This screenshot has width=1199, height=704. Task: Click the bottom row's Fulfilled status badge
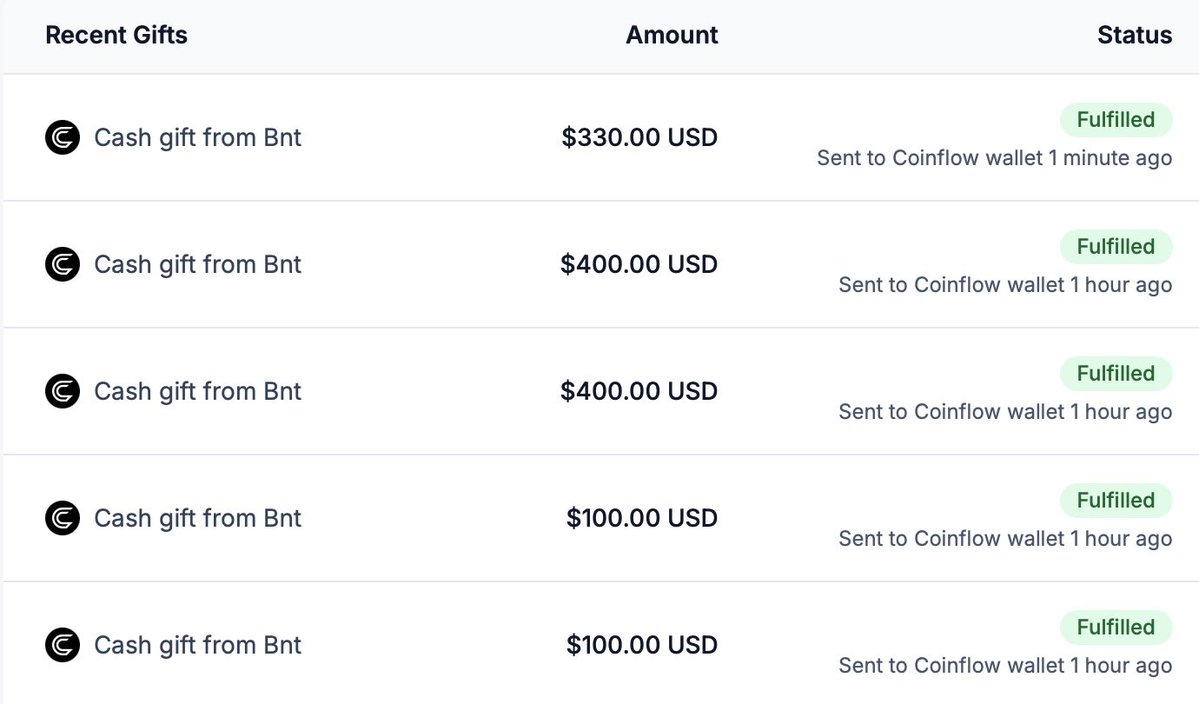click(1116, 628)
